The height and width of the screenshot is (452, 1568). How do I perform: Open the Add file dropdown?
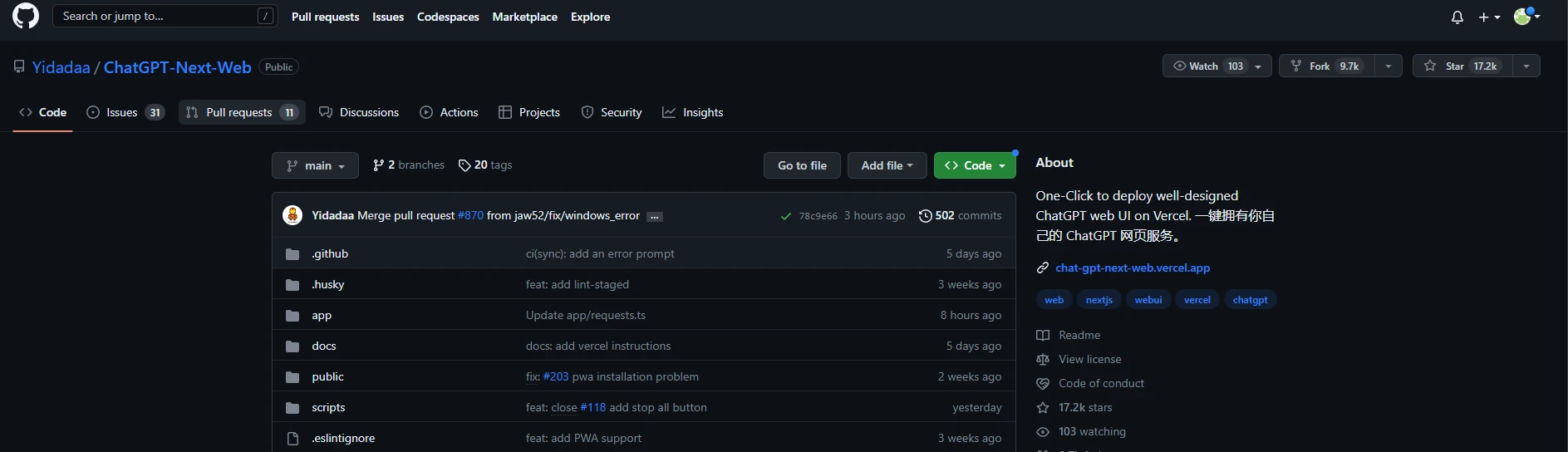click(x=887, y=165)
